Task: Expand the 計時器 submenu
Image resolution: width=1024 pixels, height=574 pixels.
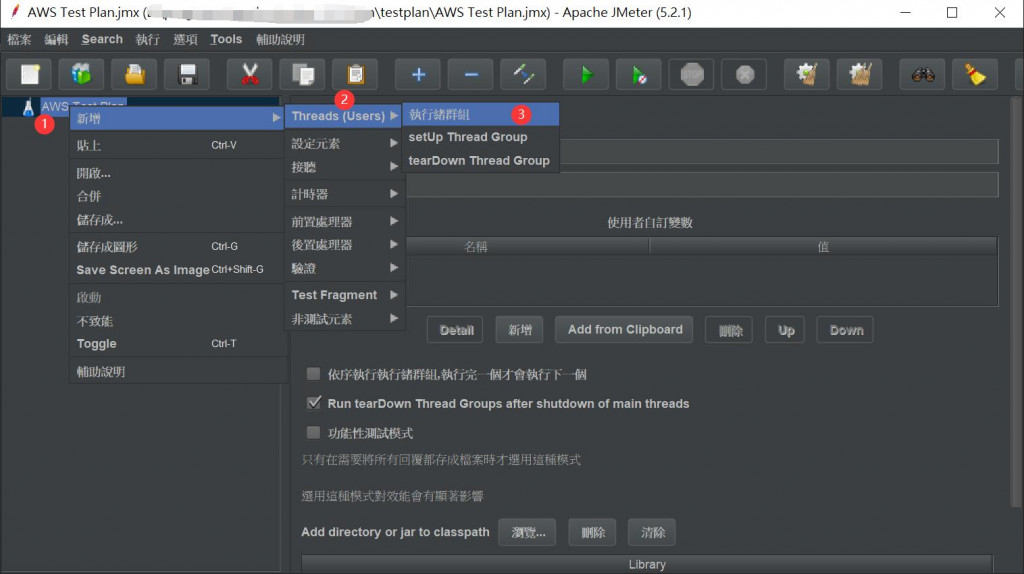Action: pyautogui.click(x=344, y=194)
